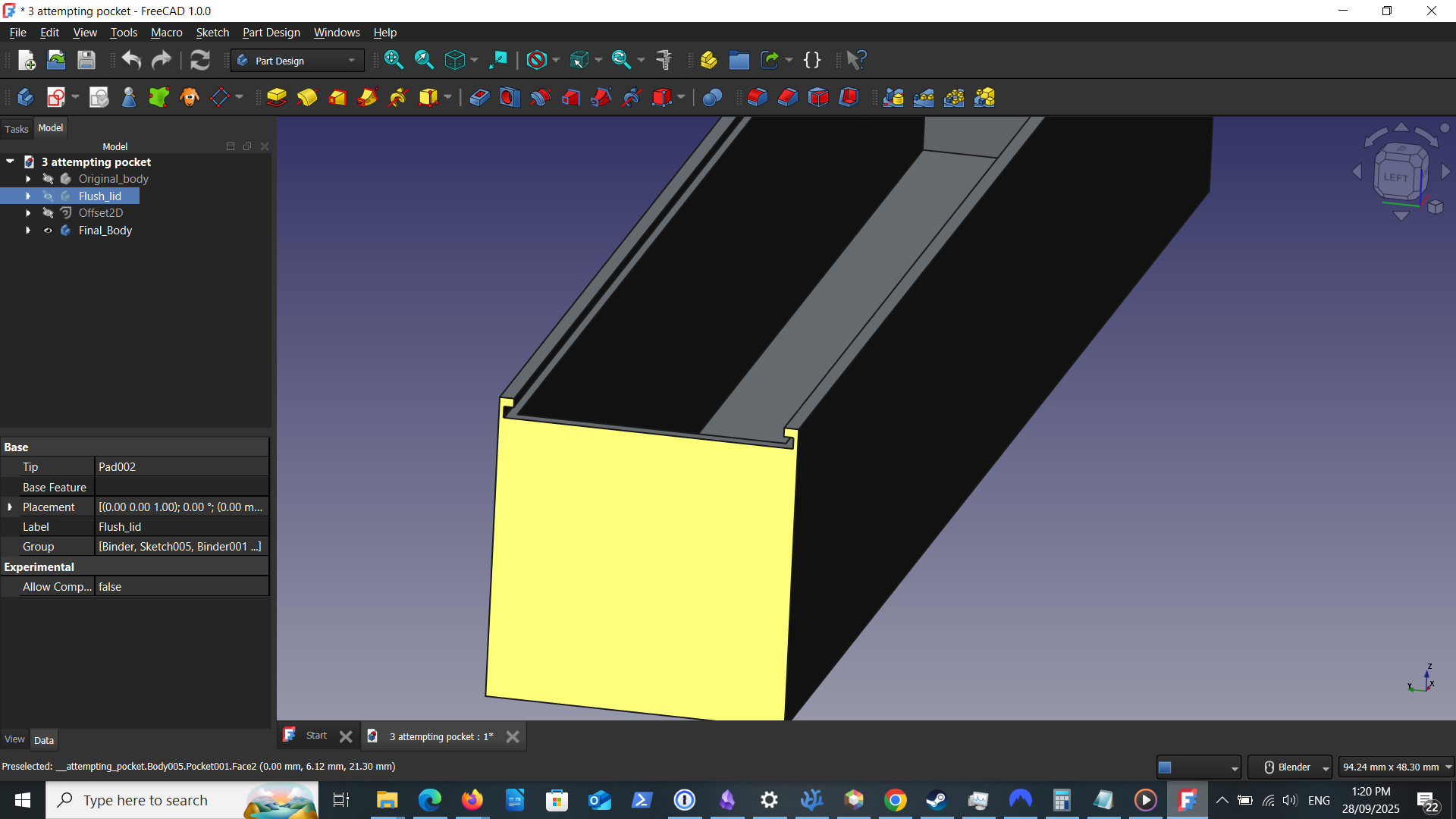Click the Pad tool icon
This screenshot has width=1456, height=819.
277,98
